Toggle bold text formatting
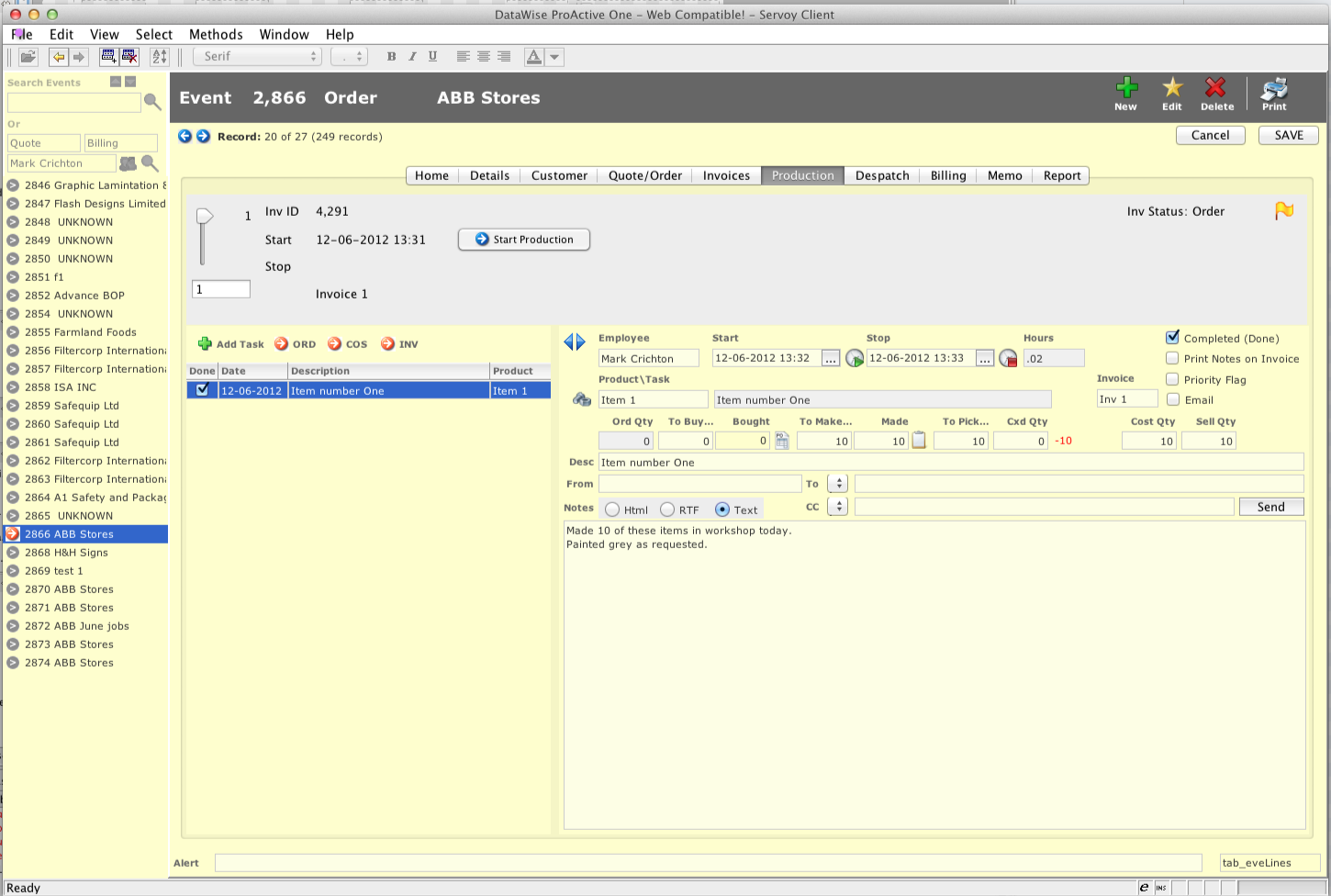The width and height of the screenshot is (1331, 896). (x=392, y=57)
